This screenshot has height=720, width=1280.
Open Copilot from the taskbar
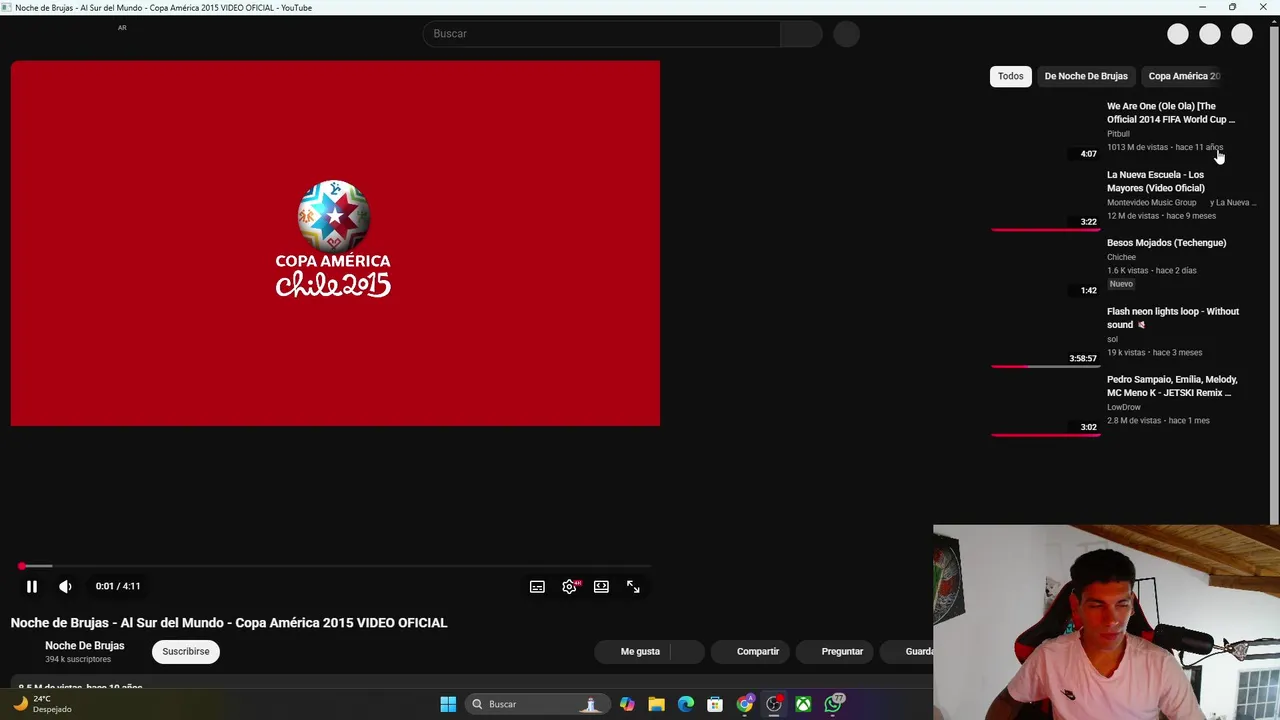pos(627,704)
